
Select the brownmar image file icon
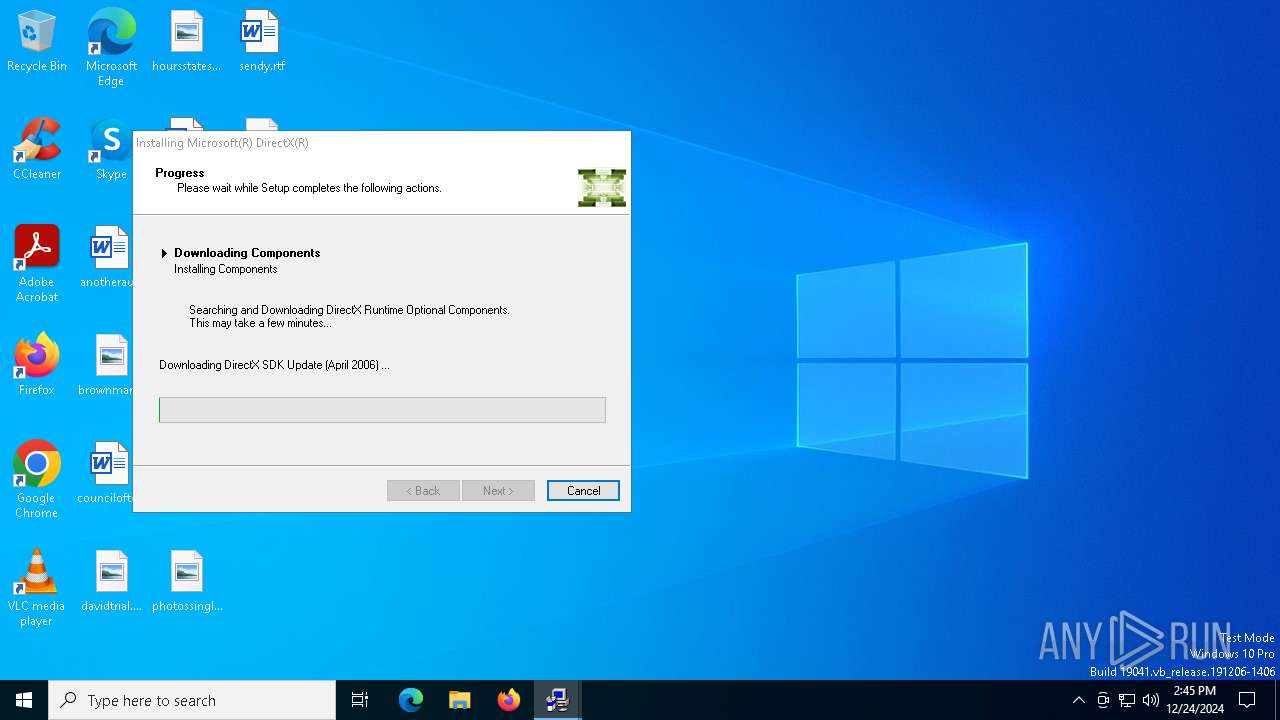[108, 365]
